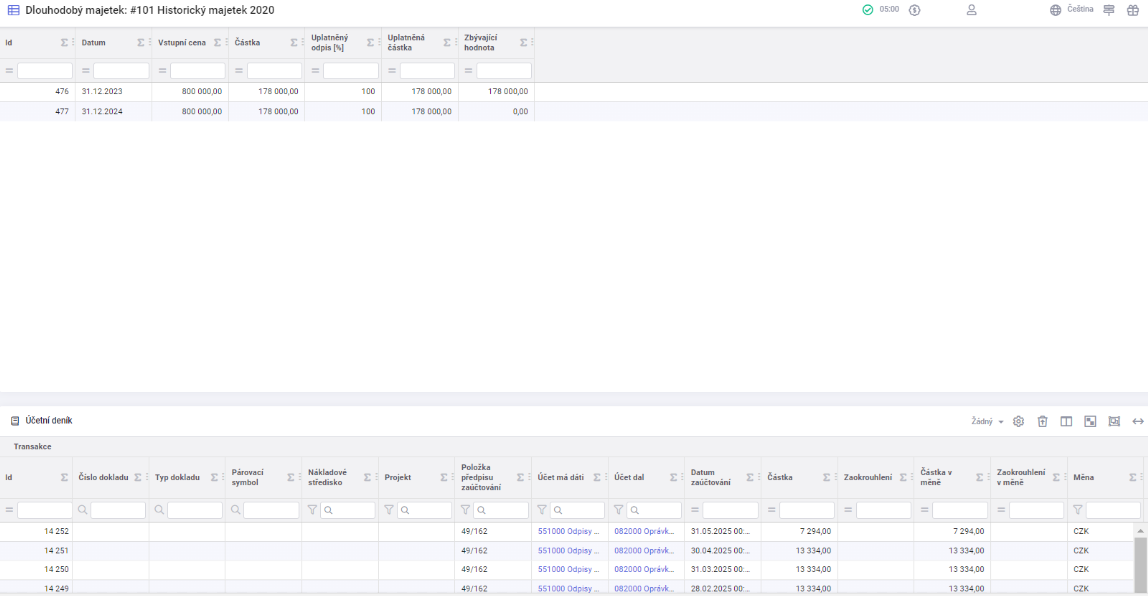Click the search icon under Číslo dokladu
This screenshot has height=596, width=1148.
83,510
